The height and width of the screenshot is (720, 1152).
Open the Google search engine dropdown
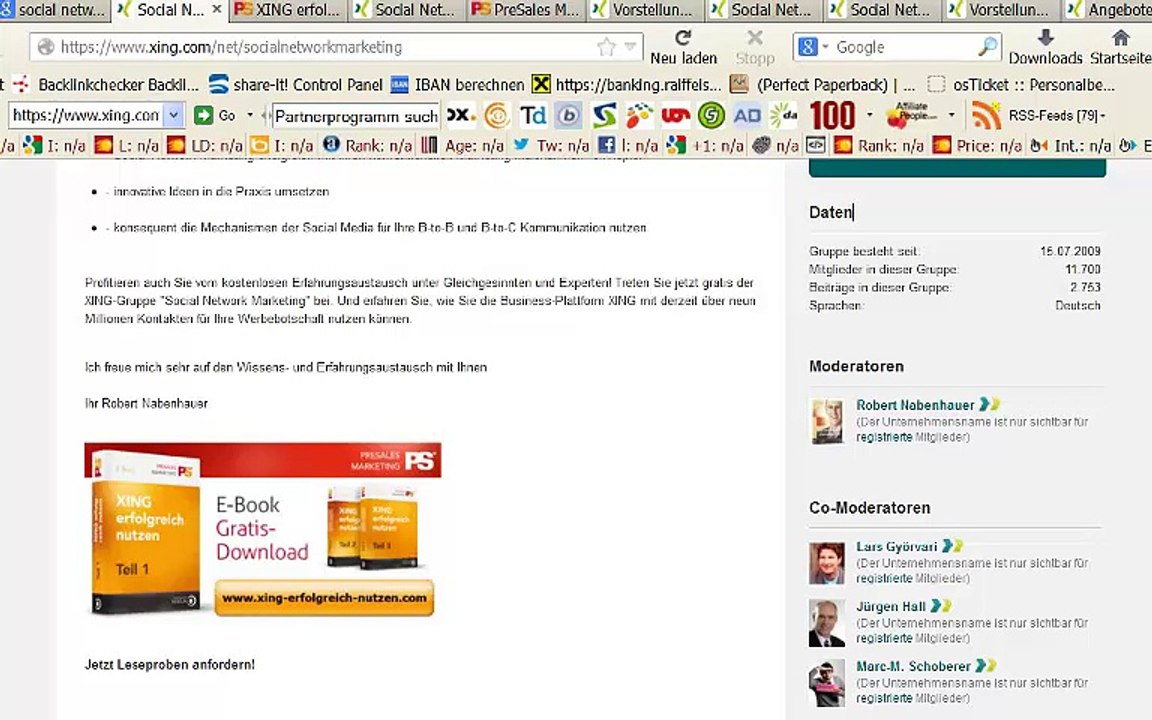point(825,47)
